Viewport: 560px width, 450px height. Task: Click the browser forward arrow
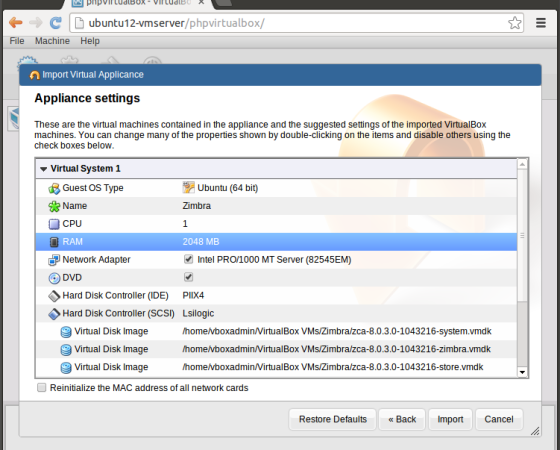point(36,23)
